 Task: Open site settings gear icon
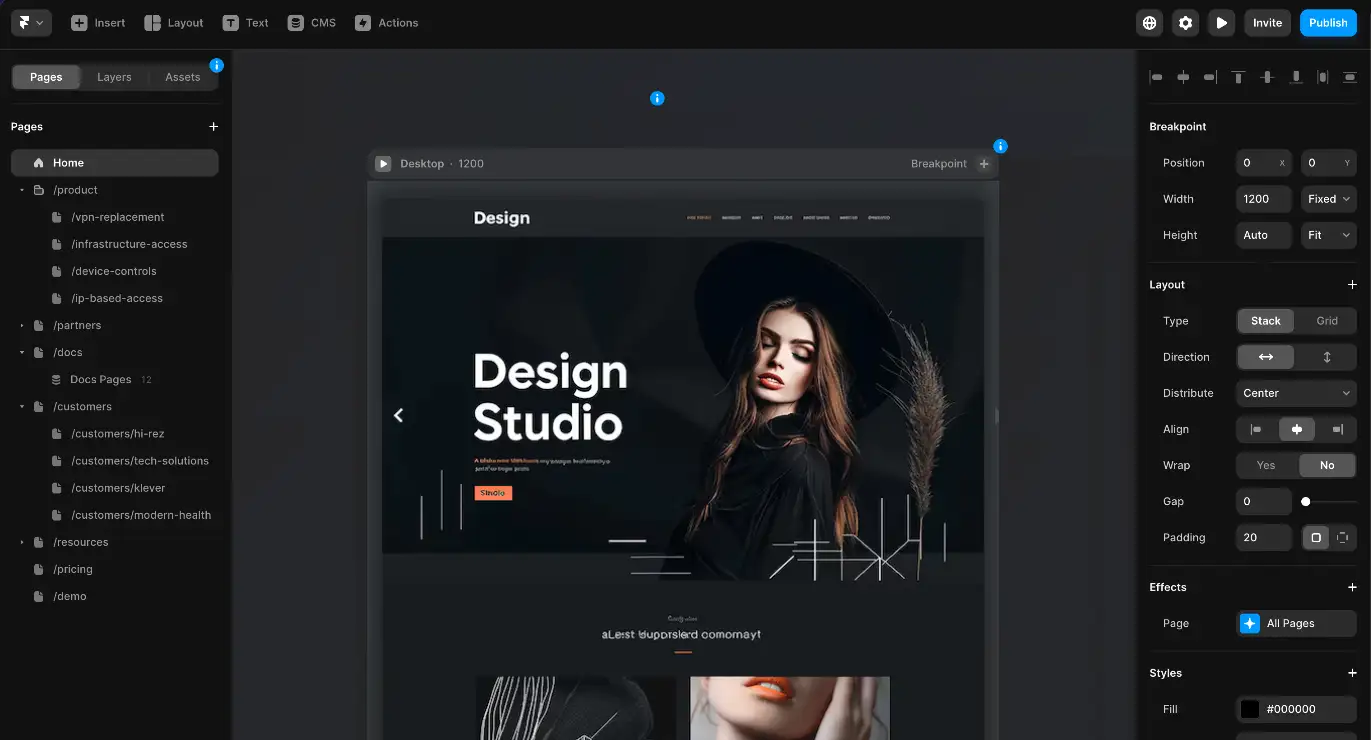pos(1186,23)
